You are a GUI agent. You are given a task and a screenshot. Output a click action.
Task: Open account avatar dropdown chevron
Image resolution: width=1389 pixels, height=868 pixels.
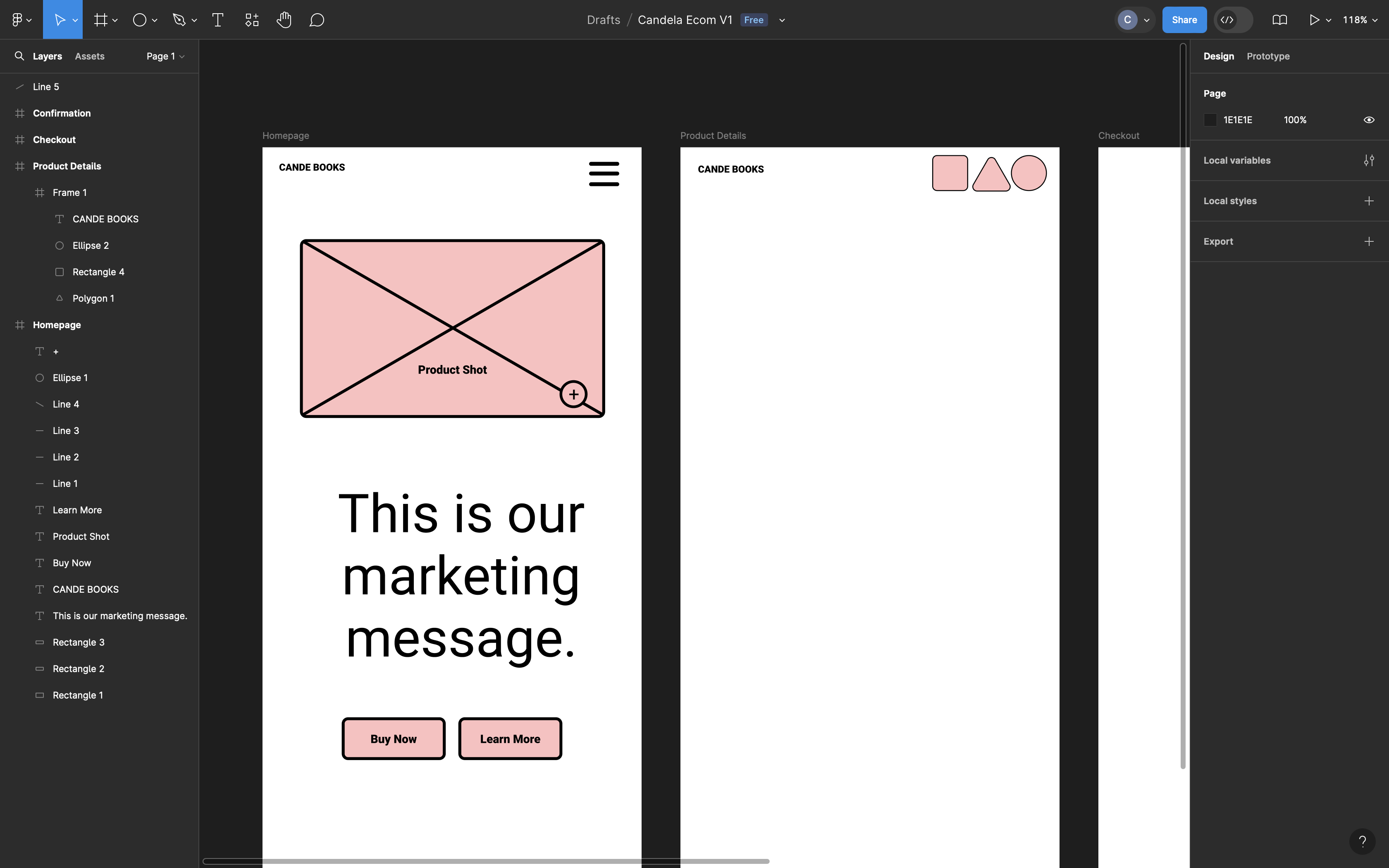pos(1147,20)
